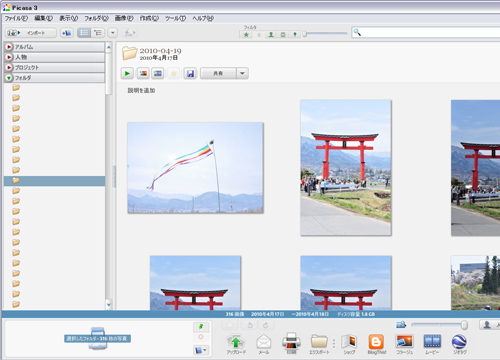Click the インポート button
This screenshot has width=500, height=360.
[x=31, y=33]
